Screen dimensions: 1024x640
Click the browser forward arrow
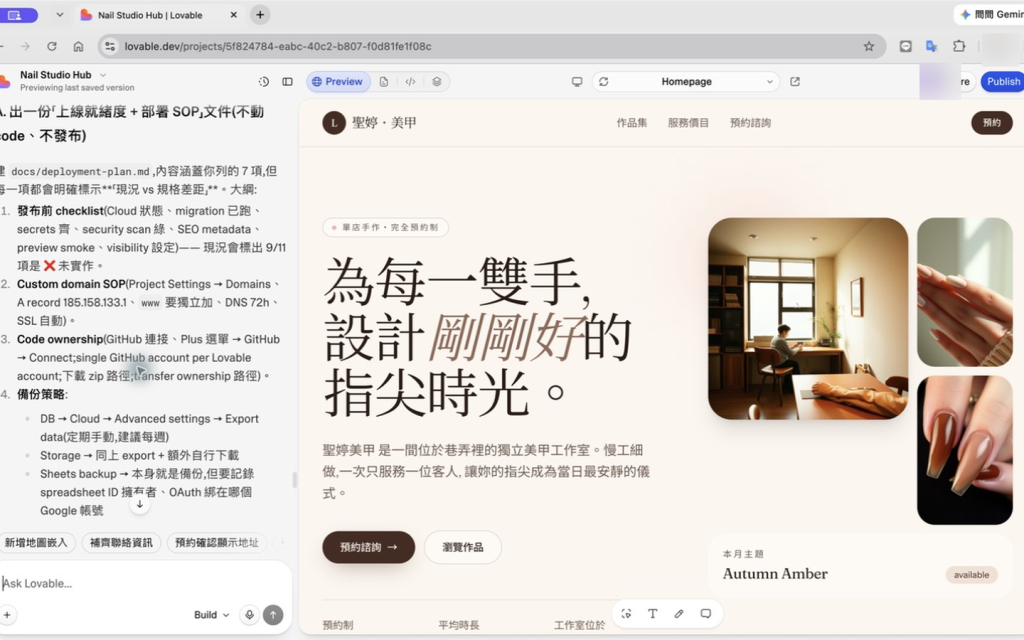coord(25,46)
